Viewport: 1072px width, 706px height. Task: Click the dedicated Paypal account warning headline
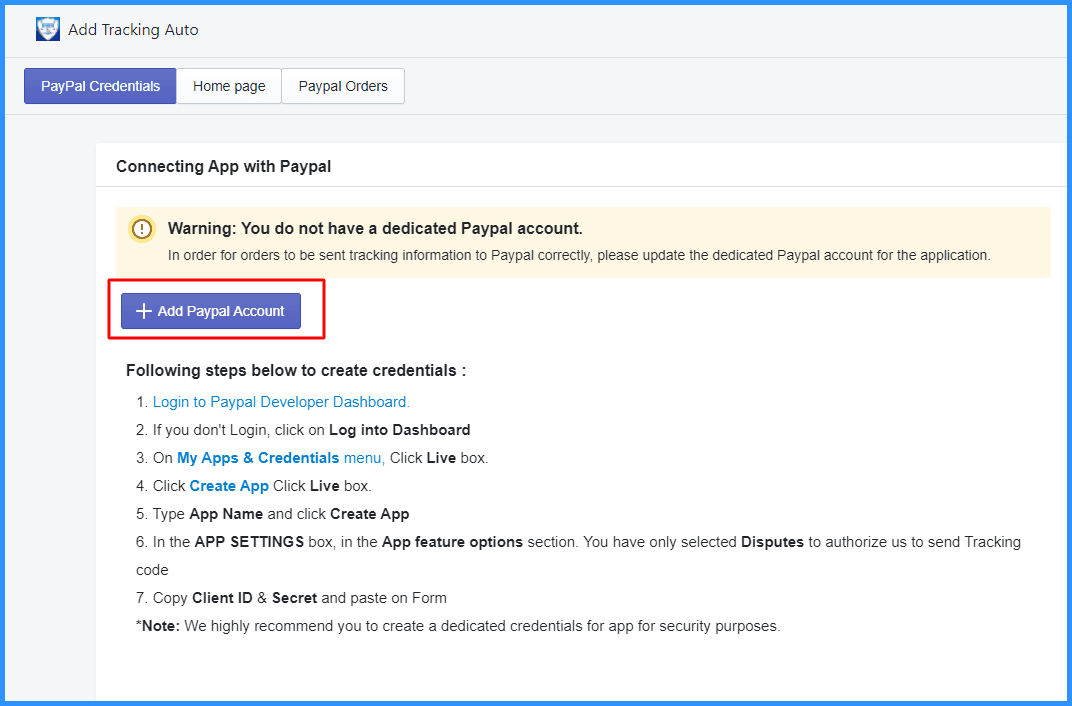(375, 229)
